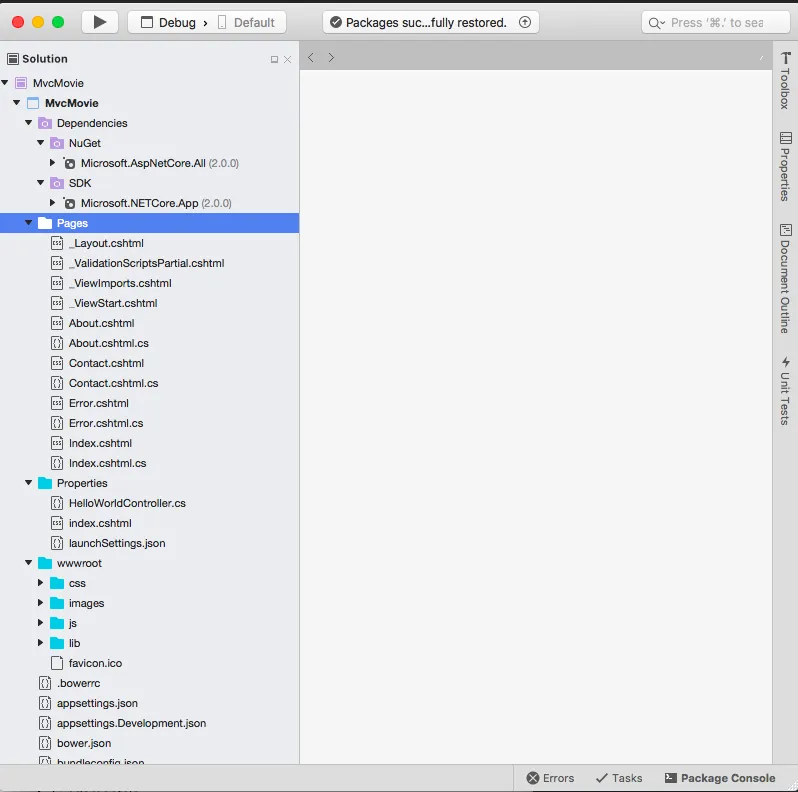The height and width of the screenshot is (792, 798).
Task: Select HelloWorldController.cs file icon
Action: click(58, 503)
